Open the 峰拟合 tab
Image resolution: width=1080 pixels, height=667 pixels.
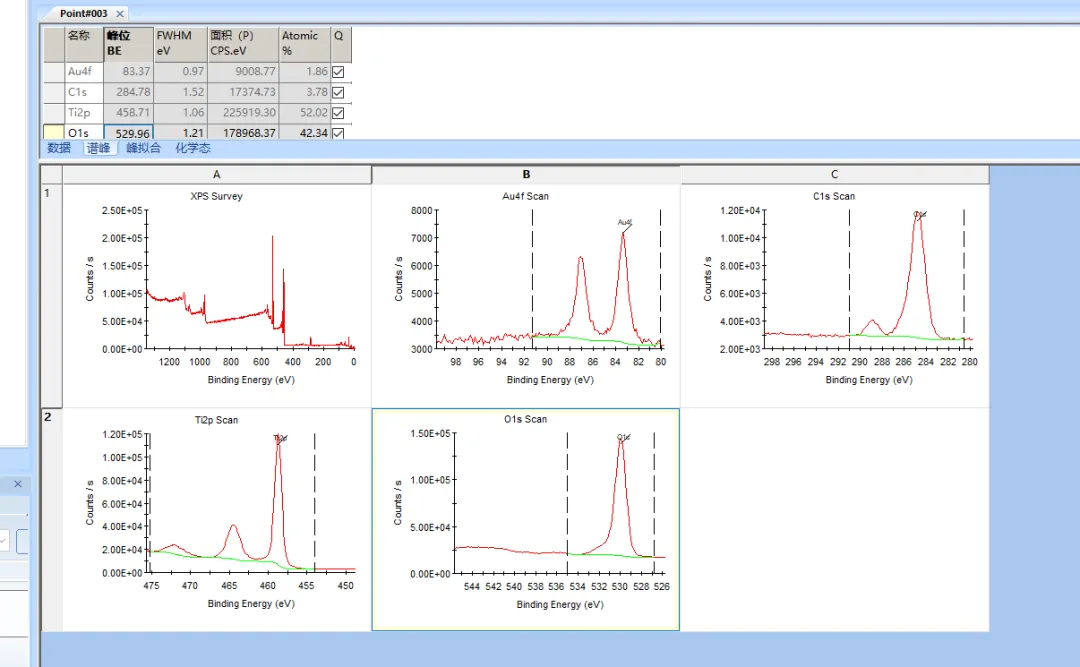coord(143,148)
